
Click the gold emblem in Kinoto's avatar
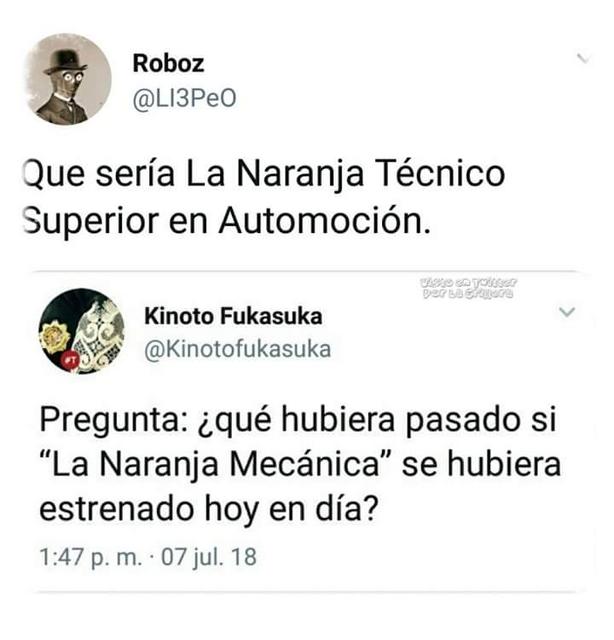(54, 336)
